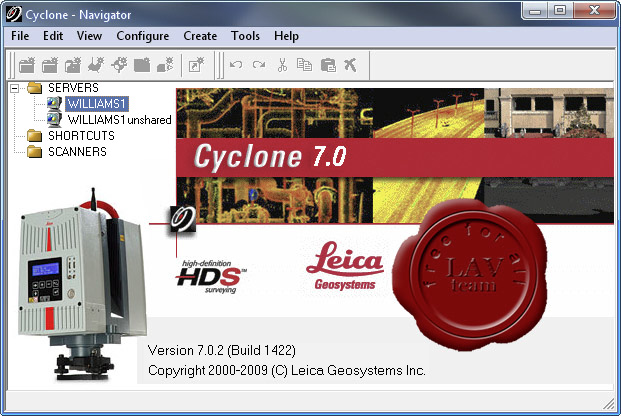621x416 pixels.
Task: Click the create ModelSpace toolbar icon
Action: click(x=96, y=65)
